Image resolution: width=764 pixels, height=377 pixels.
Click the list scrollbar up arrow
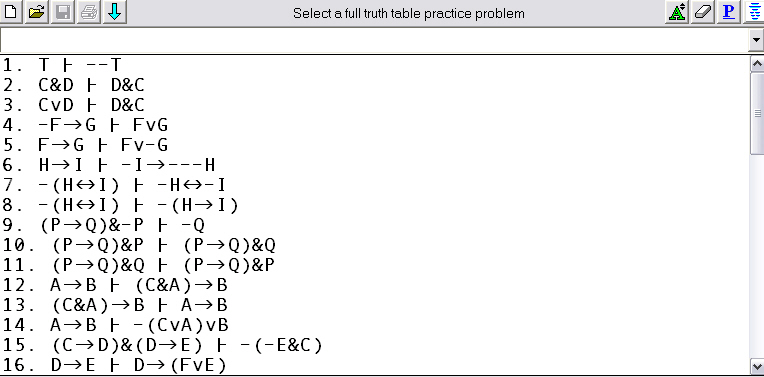click(757, 63)
